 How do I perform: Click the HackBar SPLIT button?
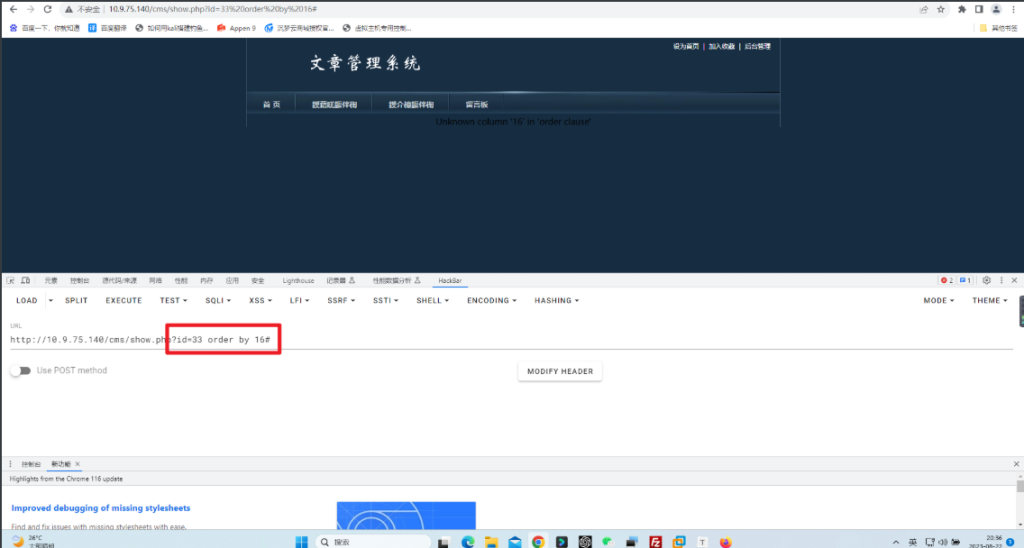[x=76, y=300]
